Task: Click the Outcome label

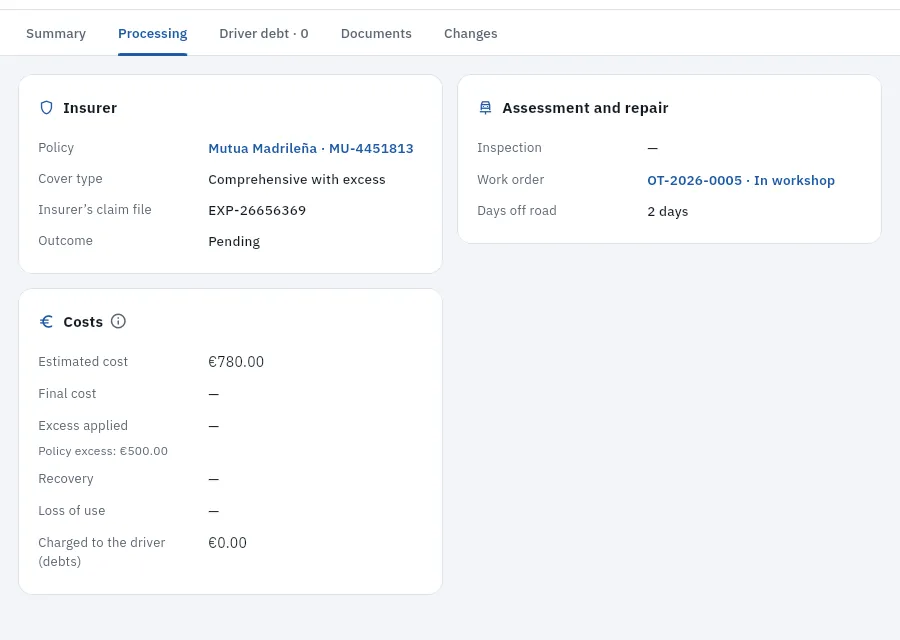Action: click(65, 241)
